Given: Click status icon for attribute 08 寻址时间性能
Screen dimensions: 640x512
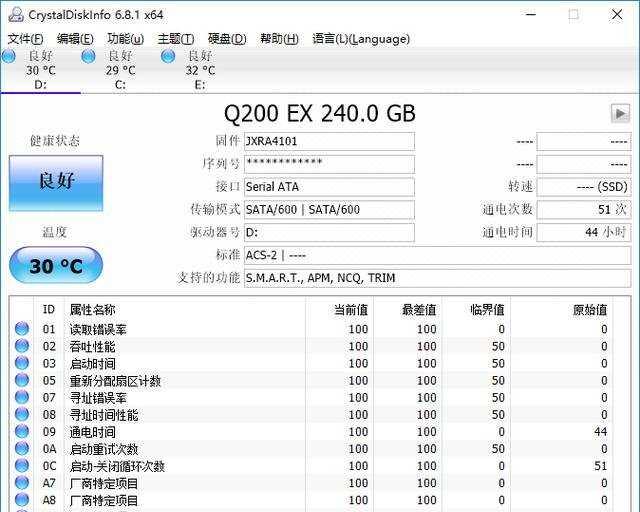Looking at the screenshot, I should tap(22, 414).
